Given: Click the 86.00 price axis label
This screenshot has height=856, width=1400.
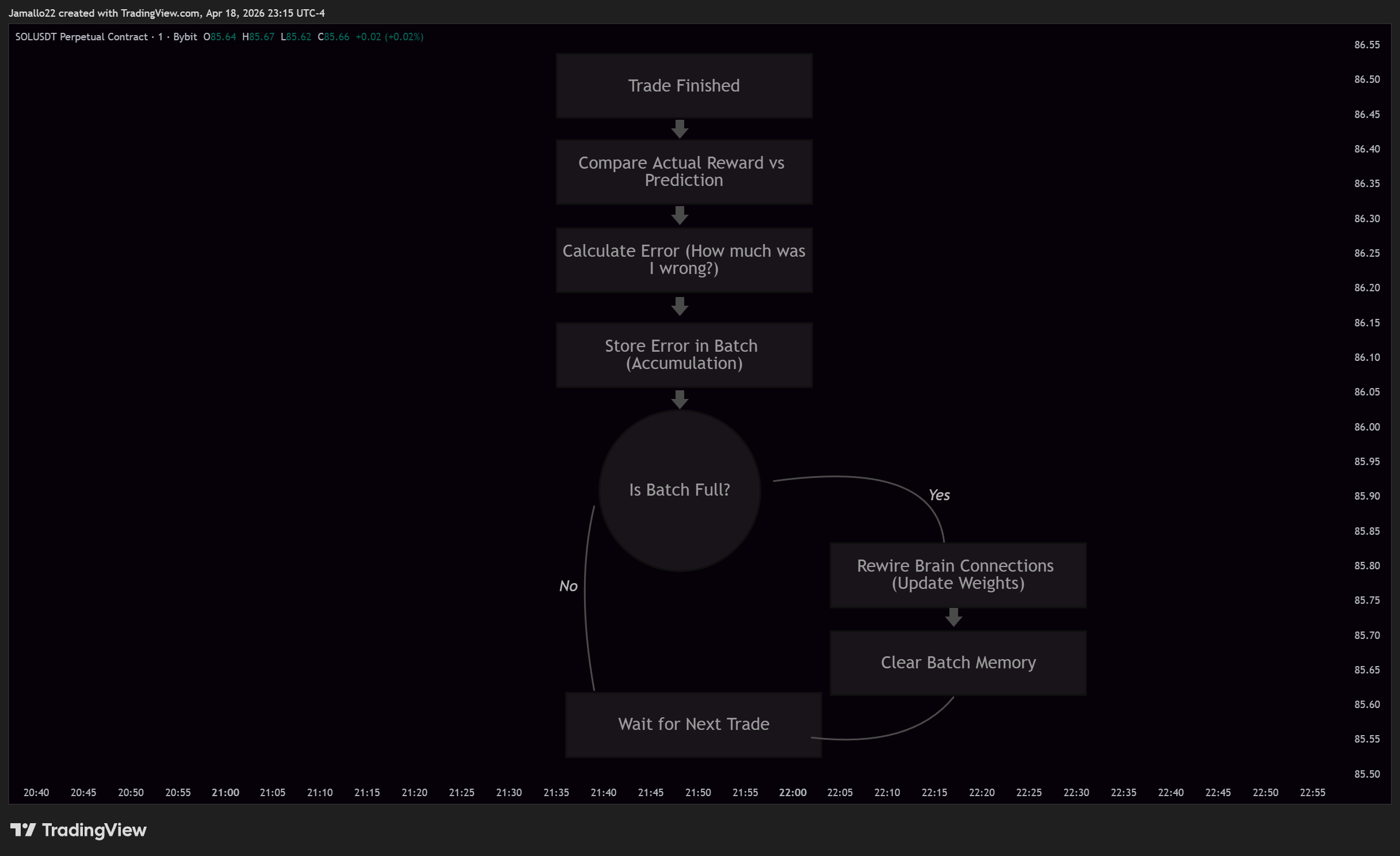Looking at the screenshot, I should 1367,427.
